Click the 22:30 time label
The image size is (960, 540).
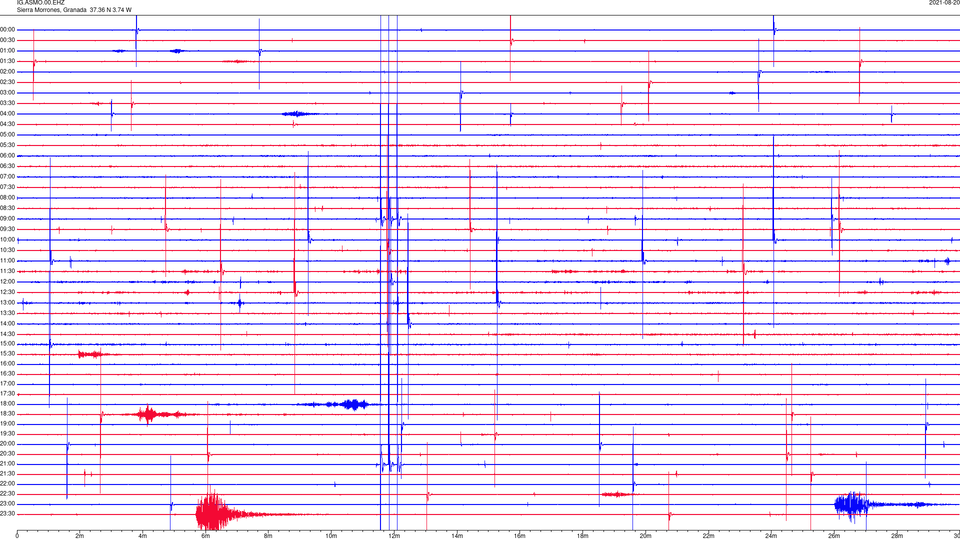click(8, 493)
